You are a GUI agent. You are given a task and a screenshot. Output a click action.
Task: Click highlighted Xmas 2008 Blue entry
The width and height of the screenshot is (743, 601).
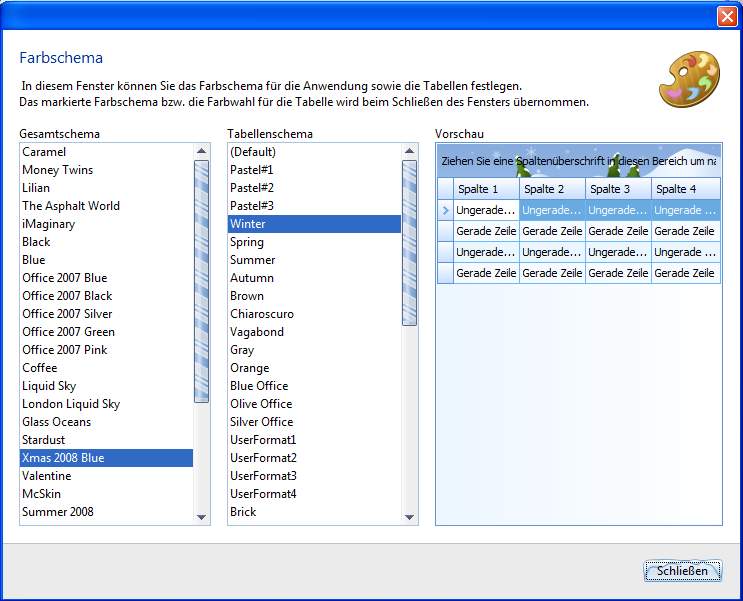click(107, 458)
